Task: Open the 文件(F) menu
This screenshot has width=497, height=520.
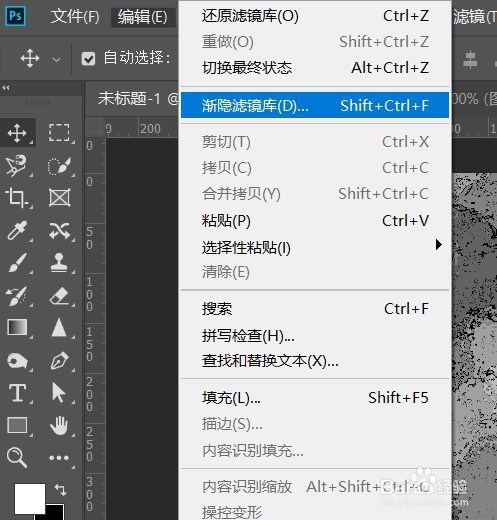Action: (75, 17)
